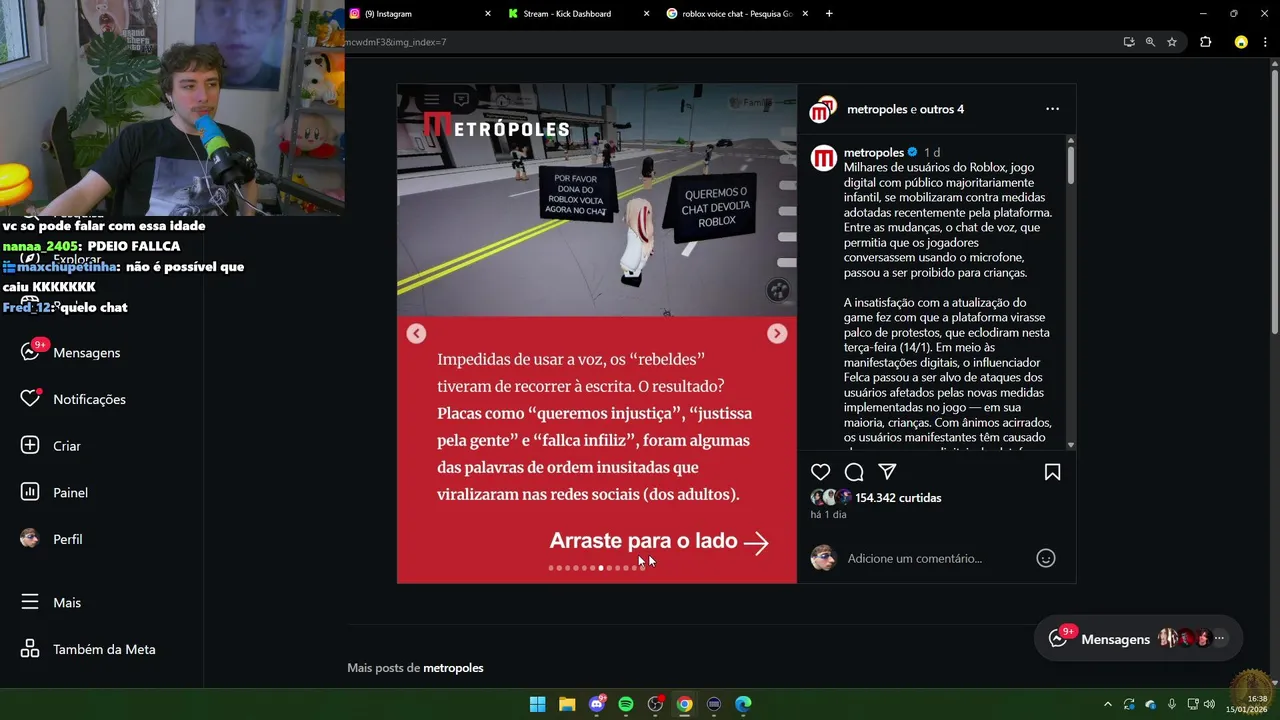Click the metropoles avatar in post header
The image size is (1280, 720).
coord(823,110)
